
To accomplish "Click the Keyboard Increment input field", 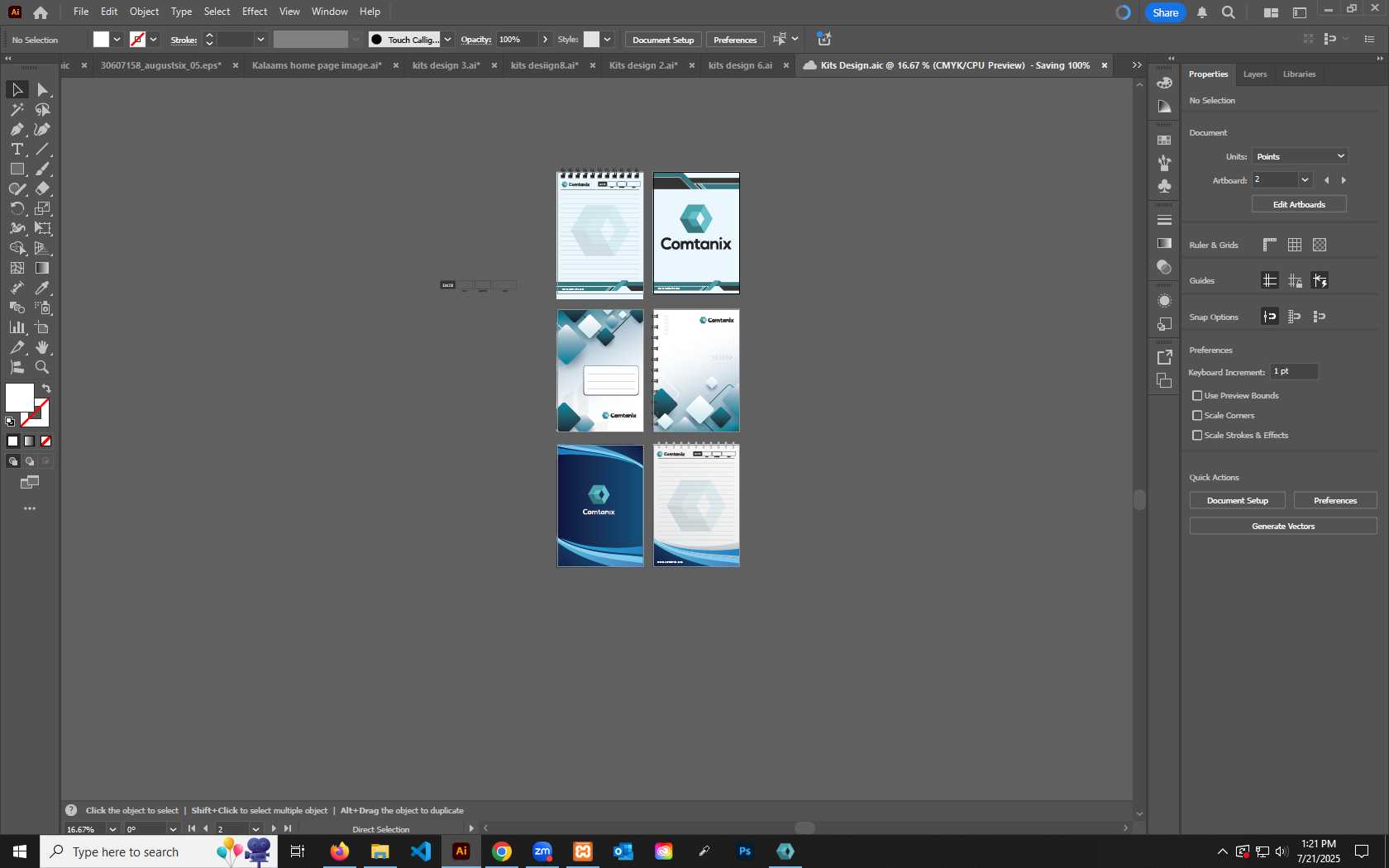I will pos(1294,371).
